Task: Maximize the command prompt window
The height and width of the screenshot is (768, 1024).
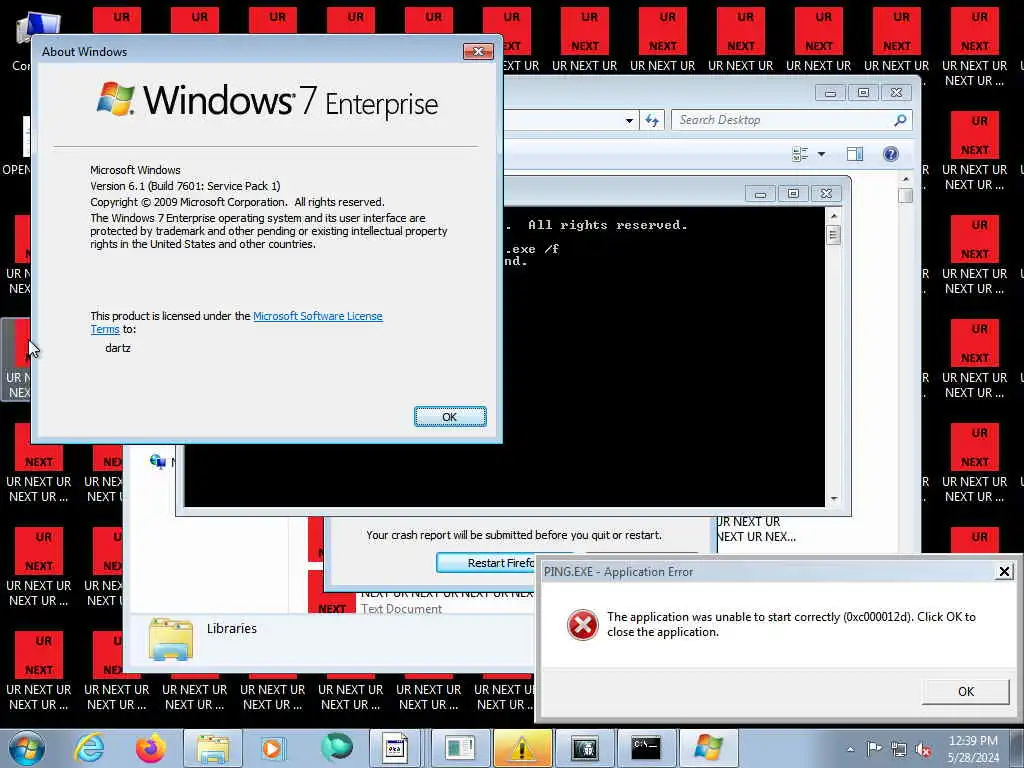Action: click(793, 194)
